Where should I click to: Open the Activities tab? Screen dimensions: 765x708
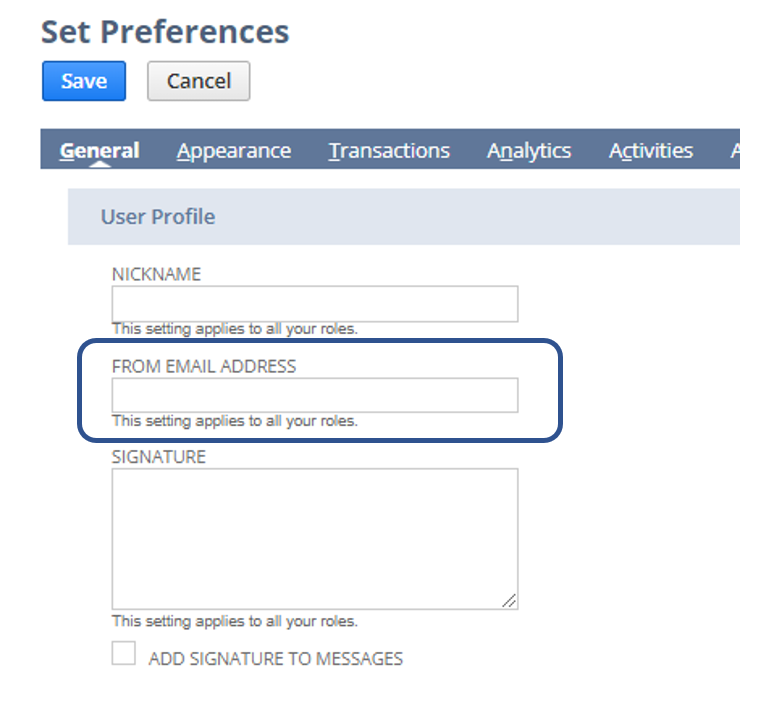tap(651, 151)
